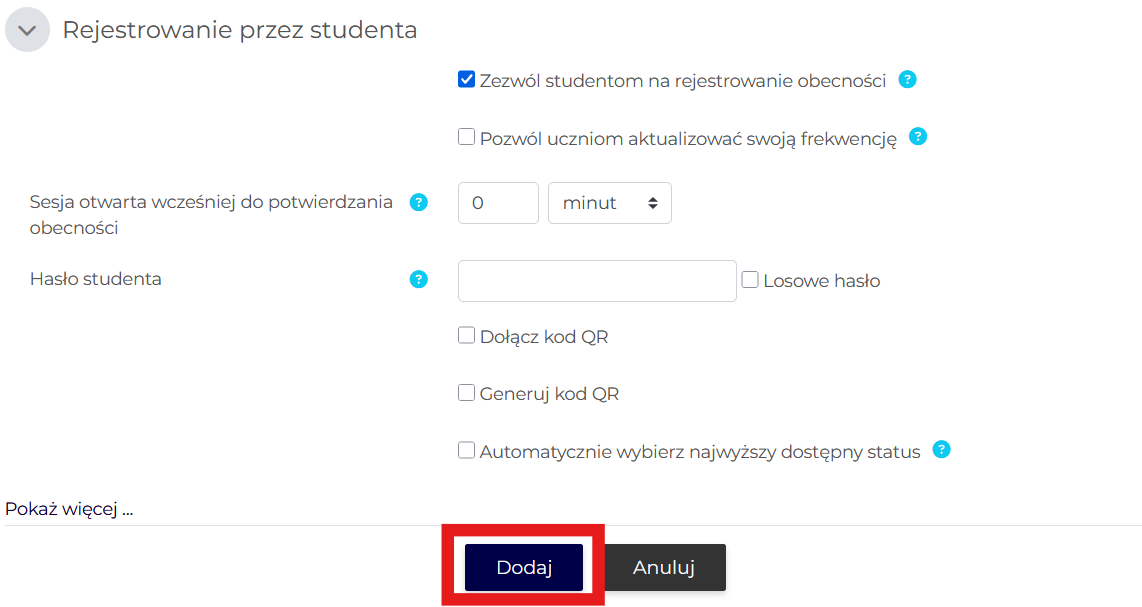Uncheck 'Zezwól studentom na rejestrowanie obecności'
Screen dimensions: 1142x607
tap(466, 80)
